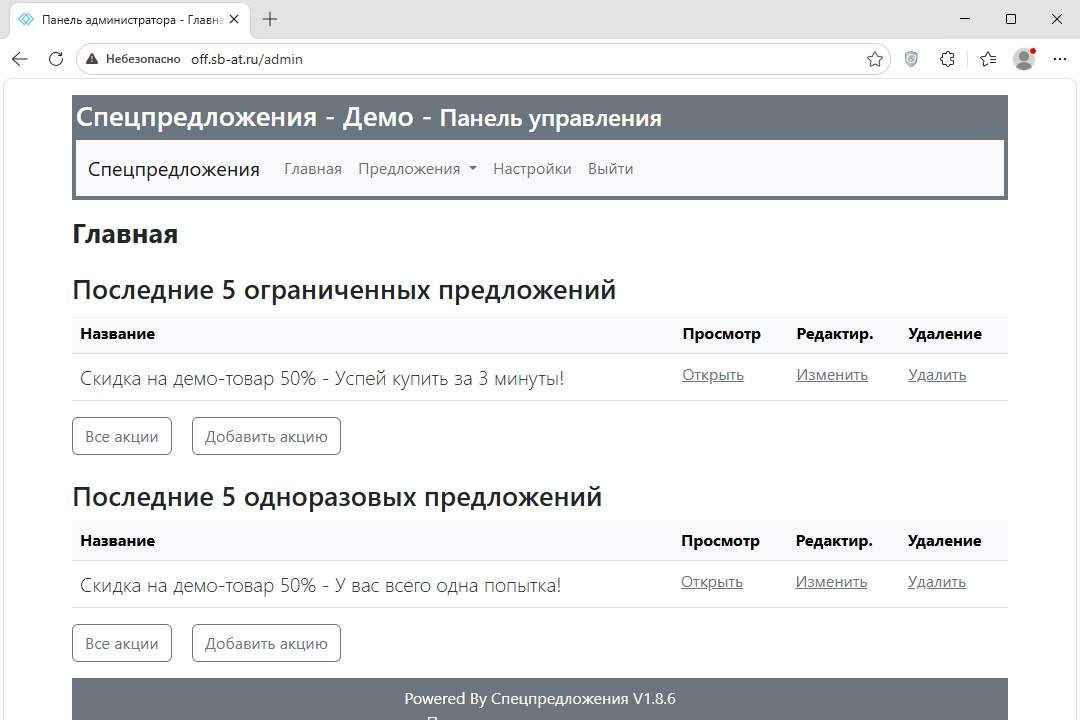Screen dimensions: 1080x720
Task: Open the browser settings ellipsis menu
Action: pyautogui.click(x=1060, y=59)
